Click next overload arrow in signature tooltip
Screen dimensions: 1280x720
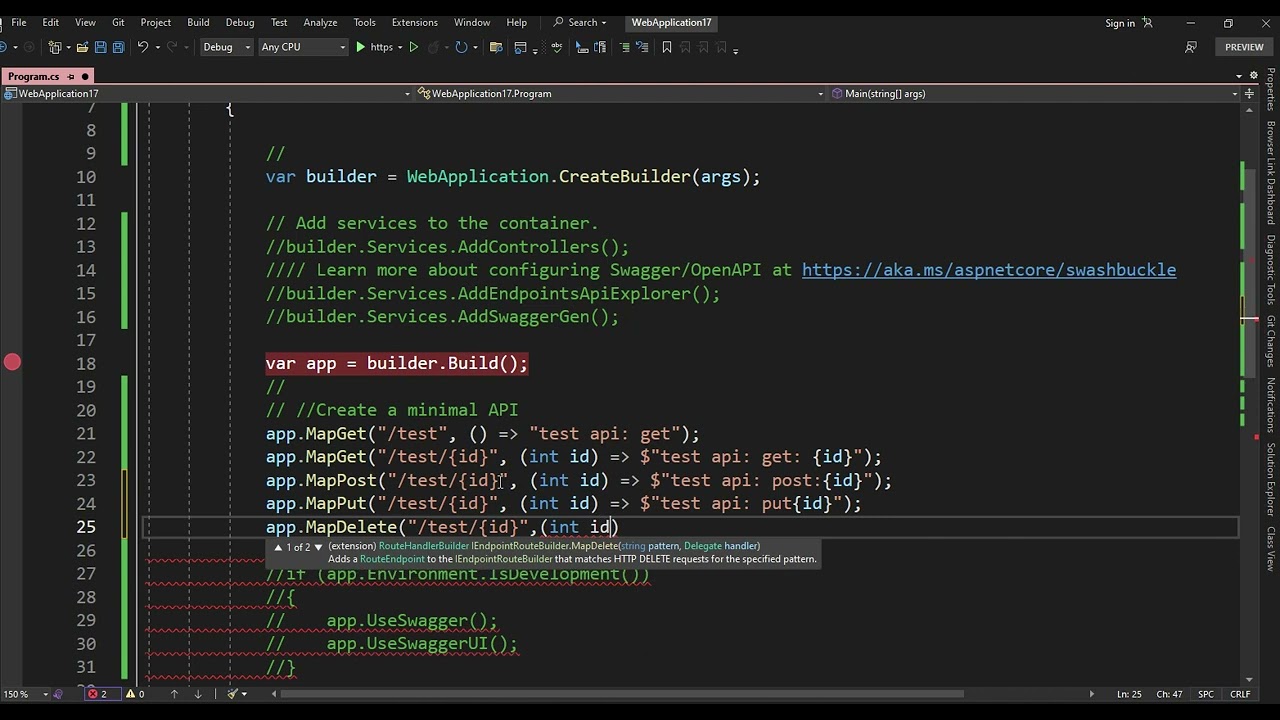(x=318, y=547)
